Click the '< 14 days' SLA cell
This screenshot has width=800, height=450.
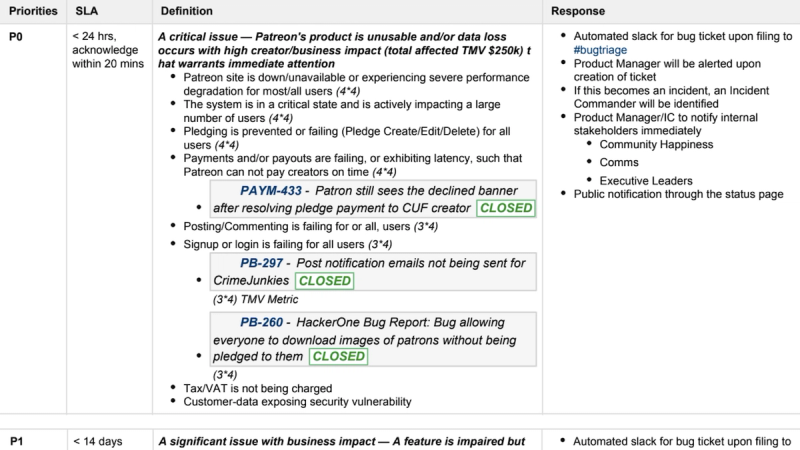(98, 441)
